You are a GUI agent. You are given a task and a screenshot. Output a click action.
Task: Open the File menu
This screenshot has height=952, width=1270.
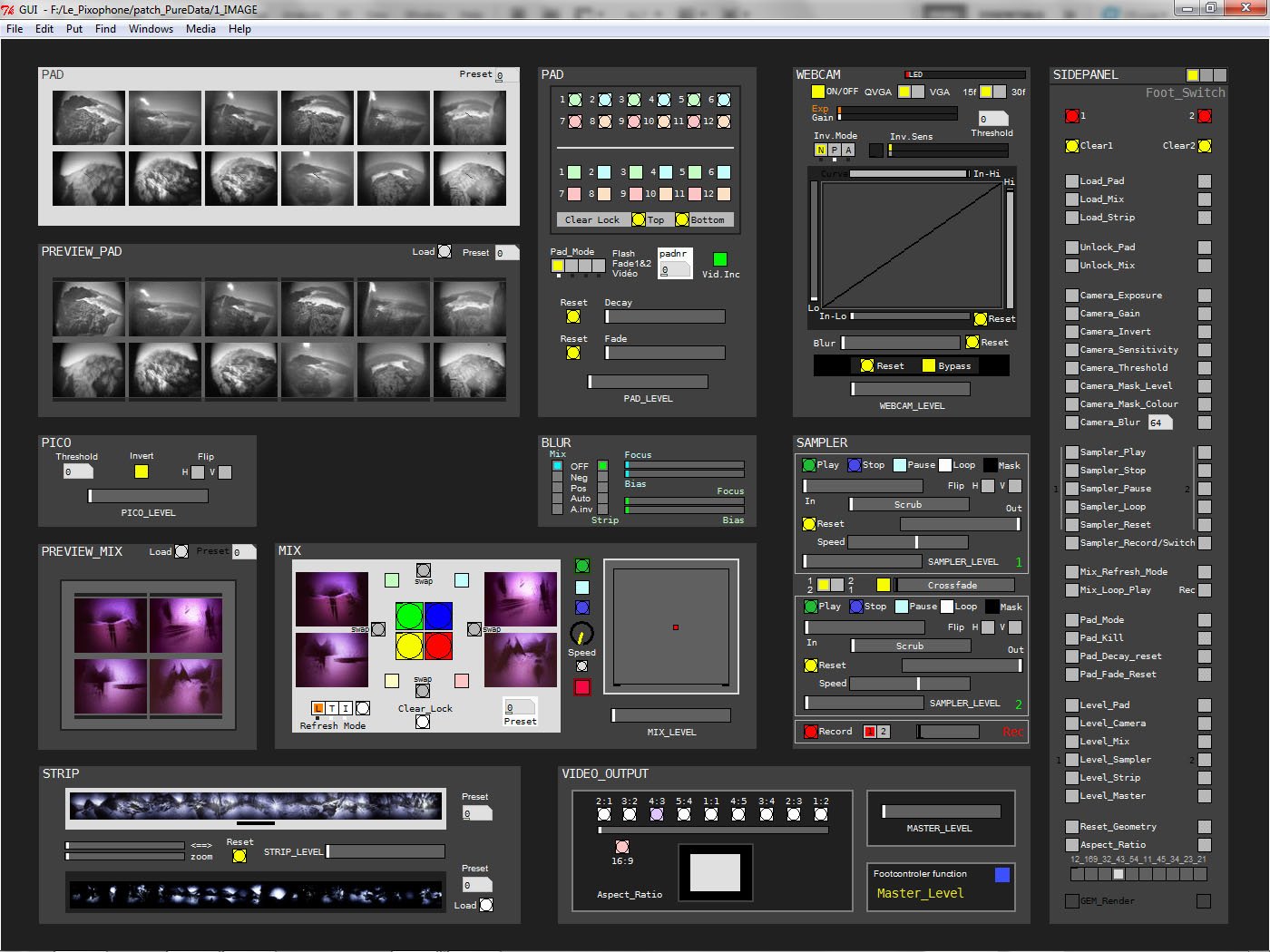(15, 29)
